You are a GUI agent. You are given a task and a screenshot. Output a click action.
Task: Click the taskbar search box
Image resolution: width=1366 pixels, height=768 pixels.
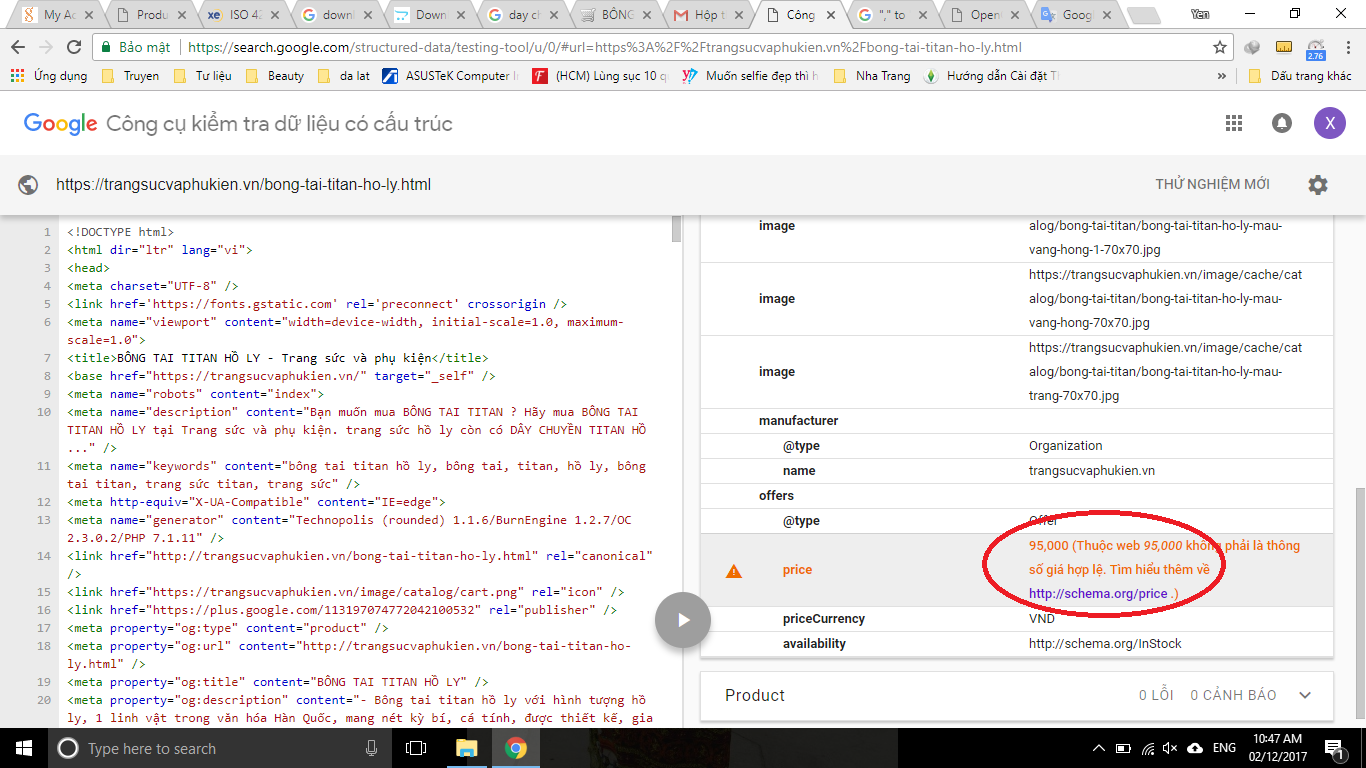point(220,748)
